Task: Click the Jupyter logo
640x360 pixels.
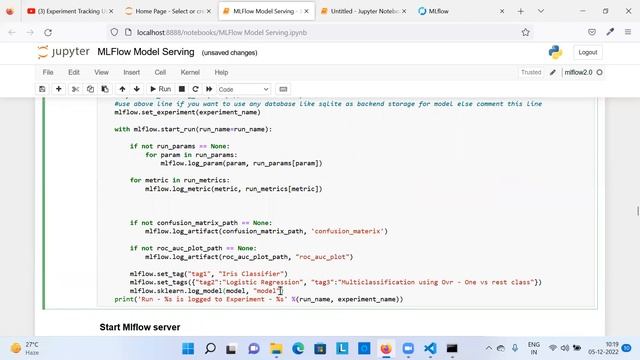Action: click(63, 52)
